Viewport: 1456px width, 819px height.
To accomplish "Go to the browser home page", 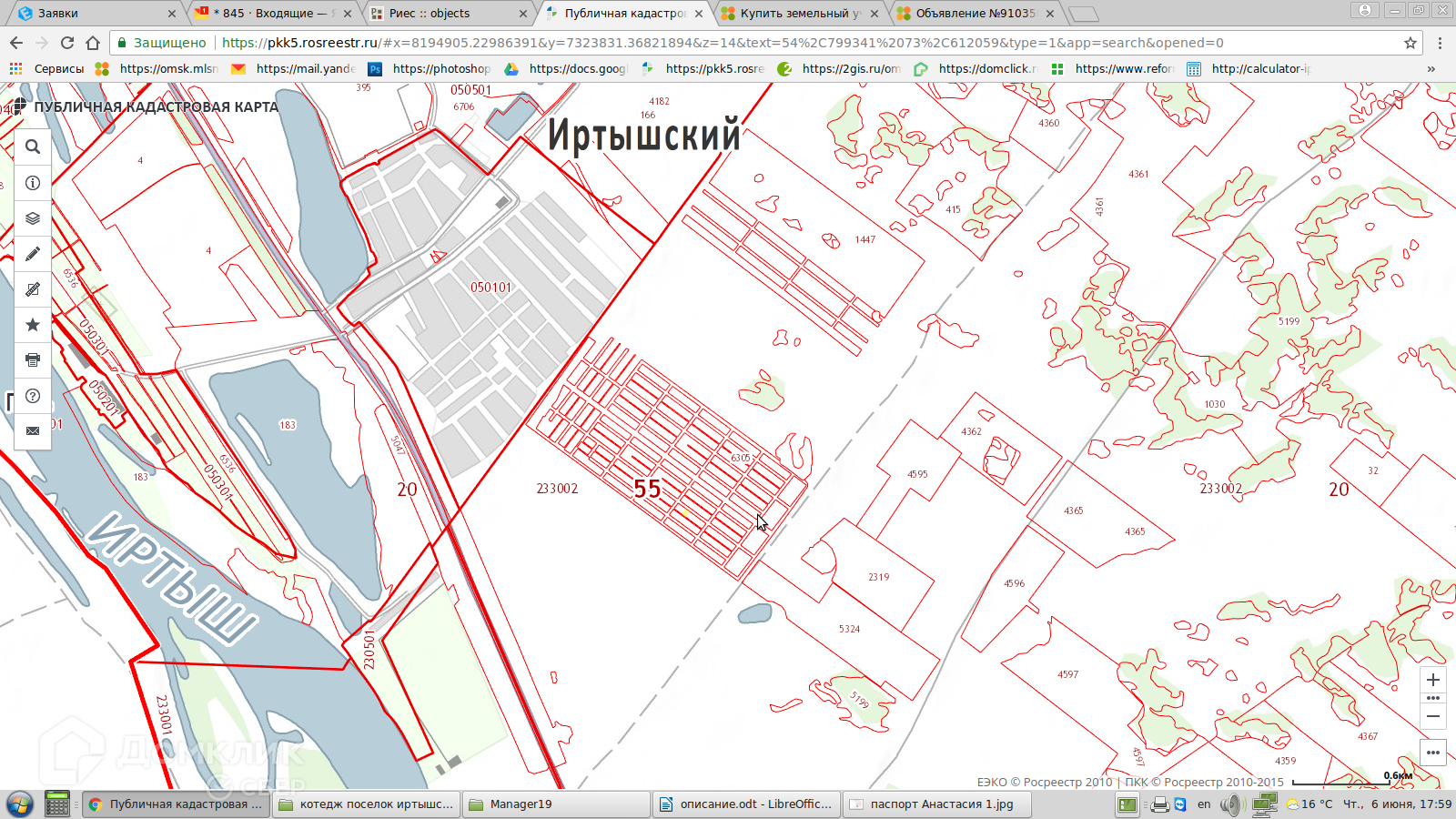I will click(93, 43).
